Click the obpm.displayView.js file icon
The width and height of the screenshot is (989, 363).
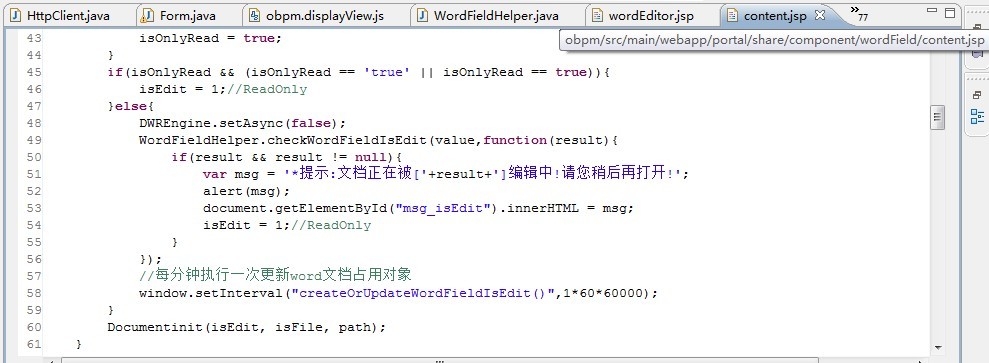[254, 16]
